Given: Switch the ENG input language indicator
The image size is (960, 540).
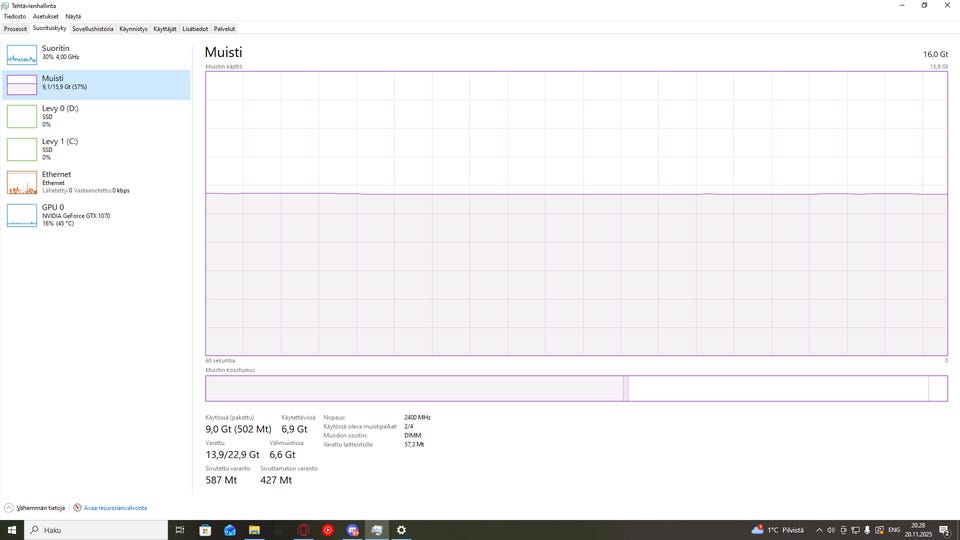Looking at the screenshot, I should pos(894,530).
